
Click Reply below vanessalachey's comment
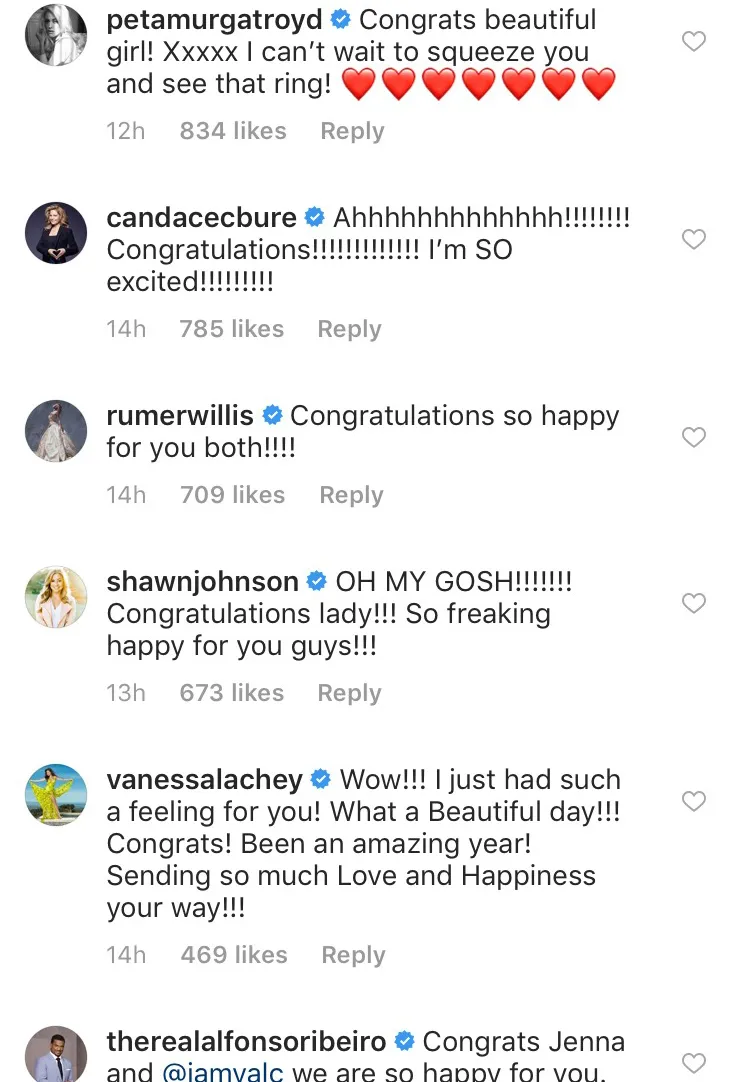352,955
